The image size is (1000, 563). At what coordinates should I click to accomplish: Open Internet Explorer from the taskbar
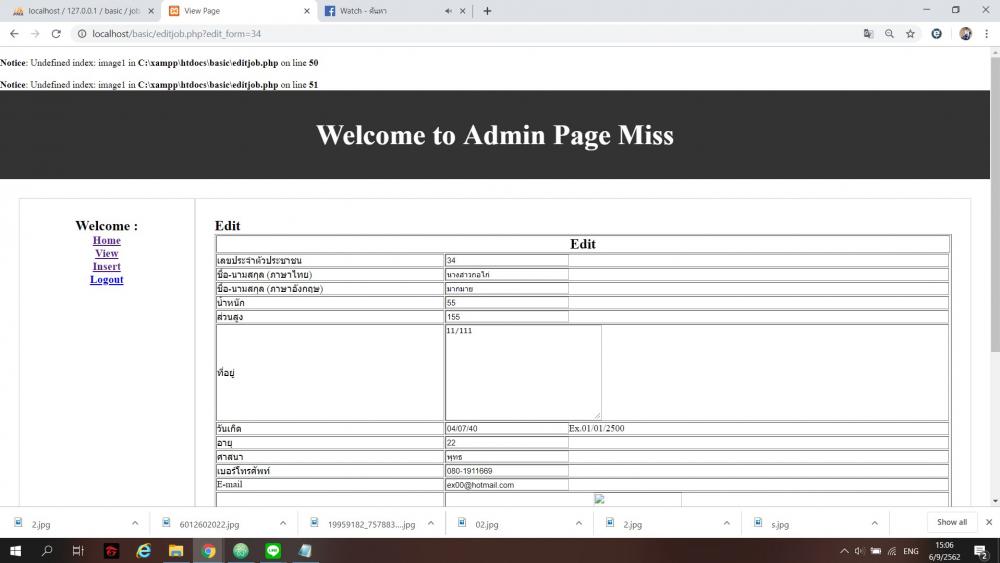coord(143,551)
